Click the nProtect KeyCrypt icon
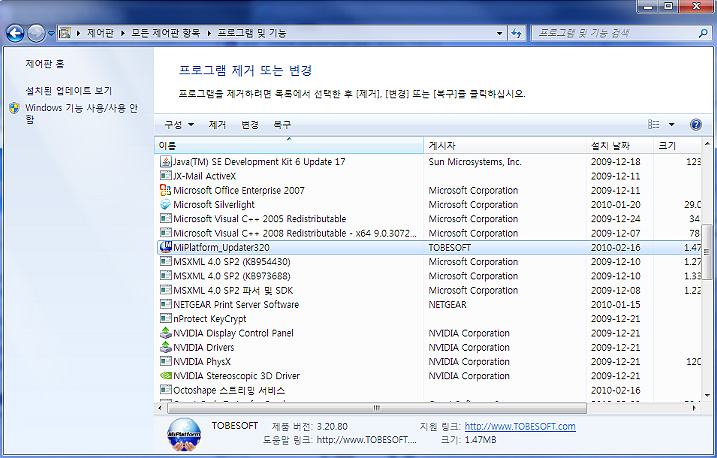The image size is (717, 458). click(166, 319)
